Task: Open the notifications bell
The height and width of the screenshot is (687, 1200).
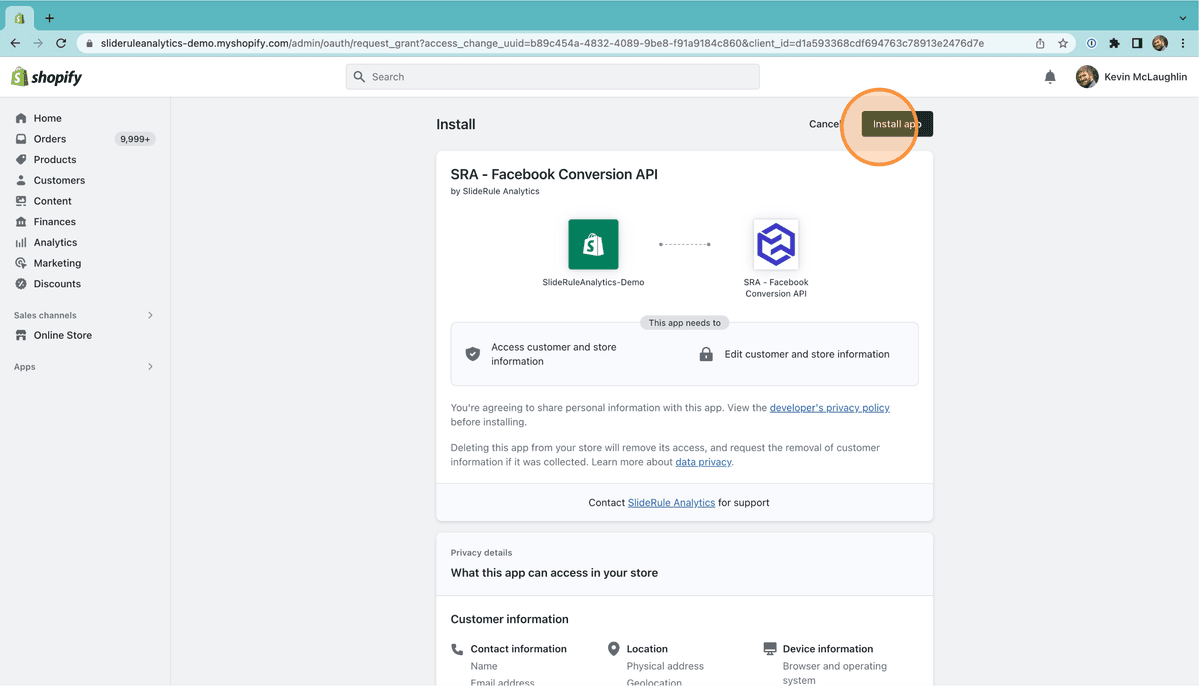Action: [x=1050, y=77]
